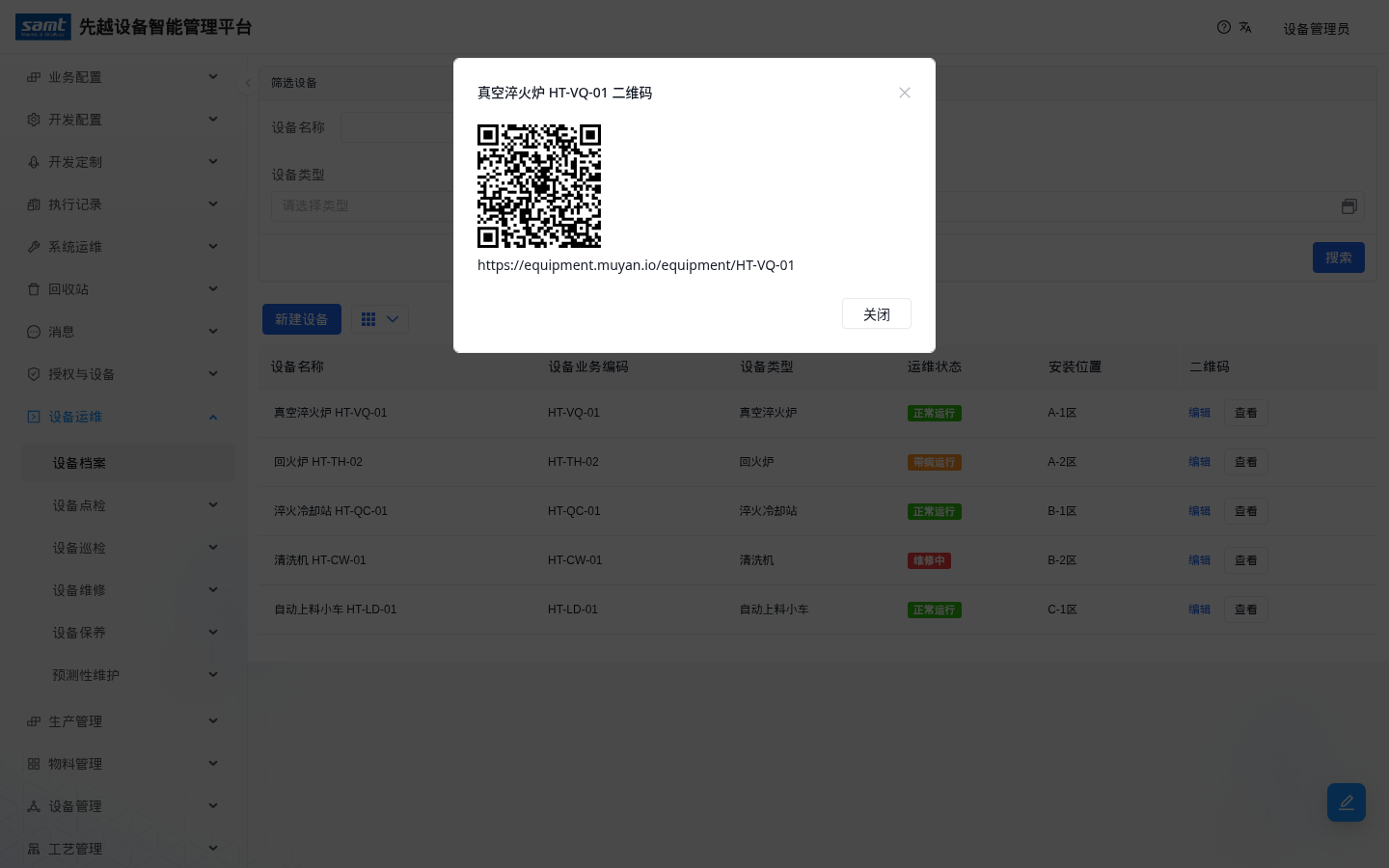
Task: Select 设备档案 submenu item
Action: coord(128,463)
